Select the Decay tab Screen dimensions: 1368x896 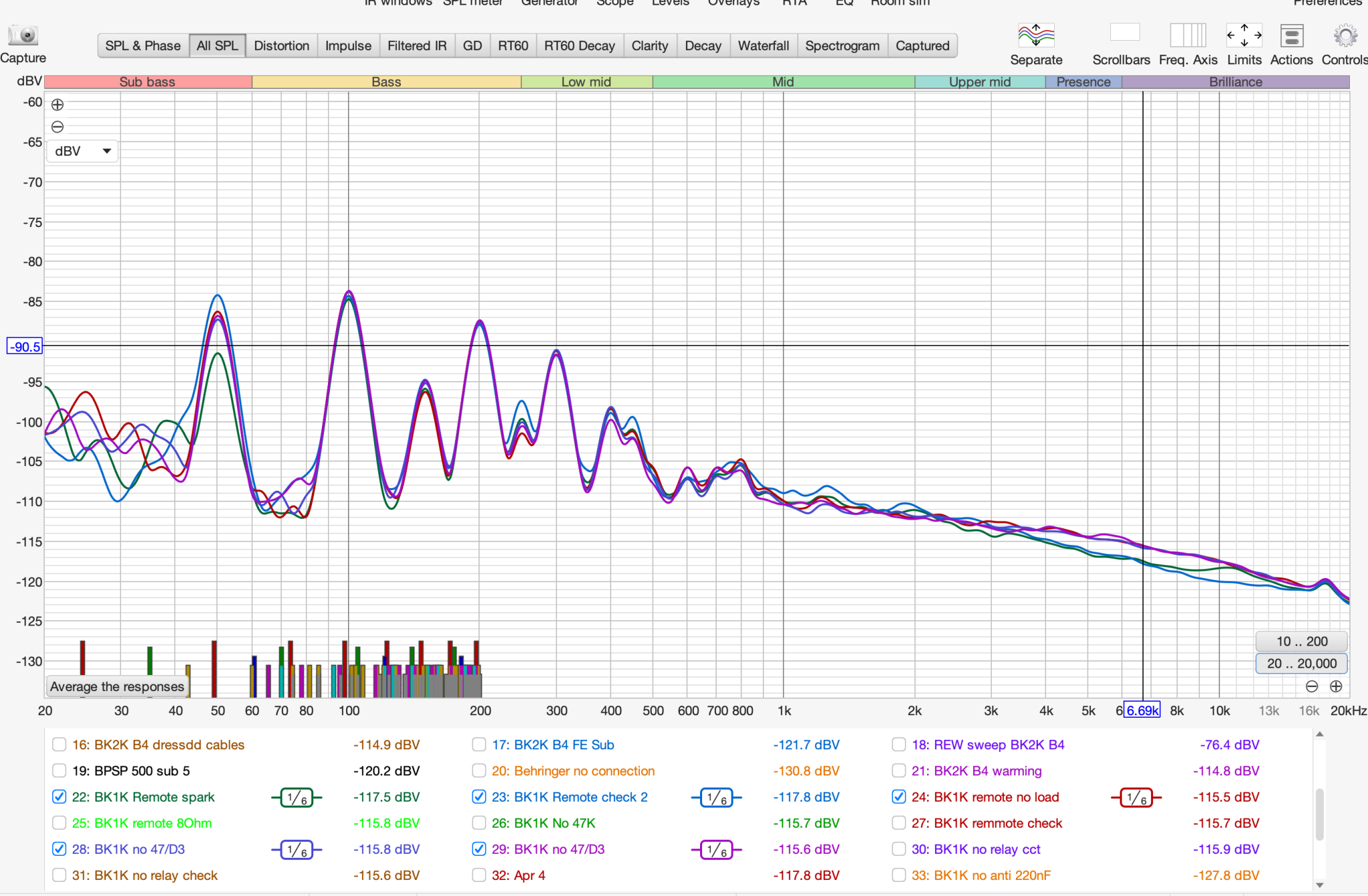pos(703,45)
